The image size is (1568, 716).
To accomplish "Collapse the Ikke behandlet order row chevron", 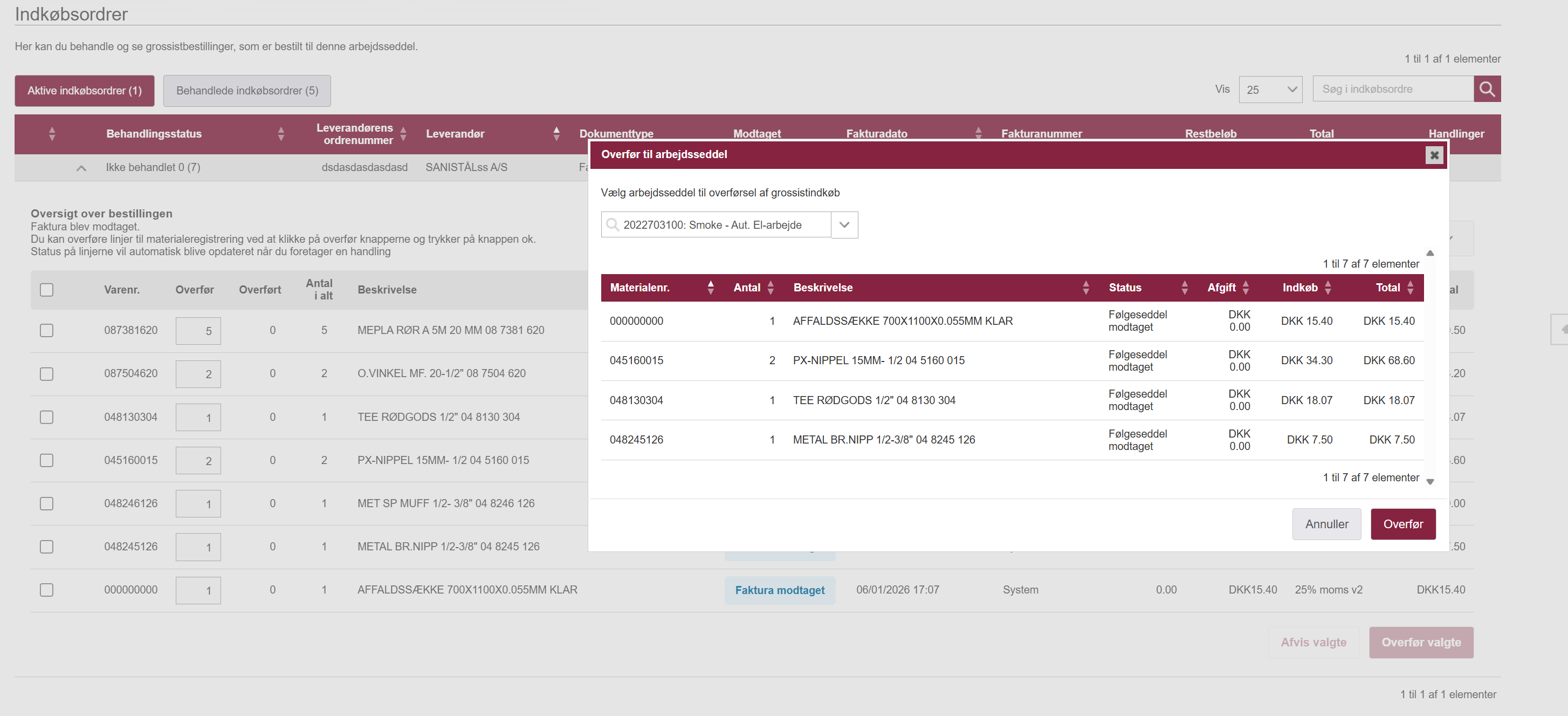I will 81,168.
